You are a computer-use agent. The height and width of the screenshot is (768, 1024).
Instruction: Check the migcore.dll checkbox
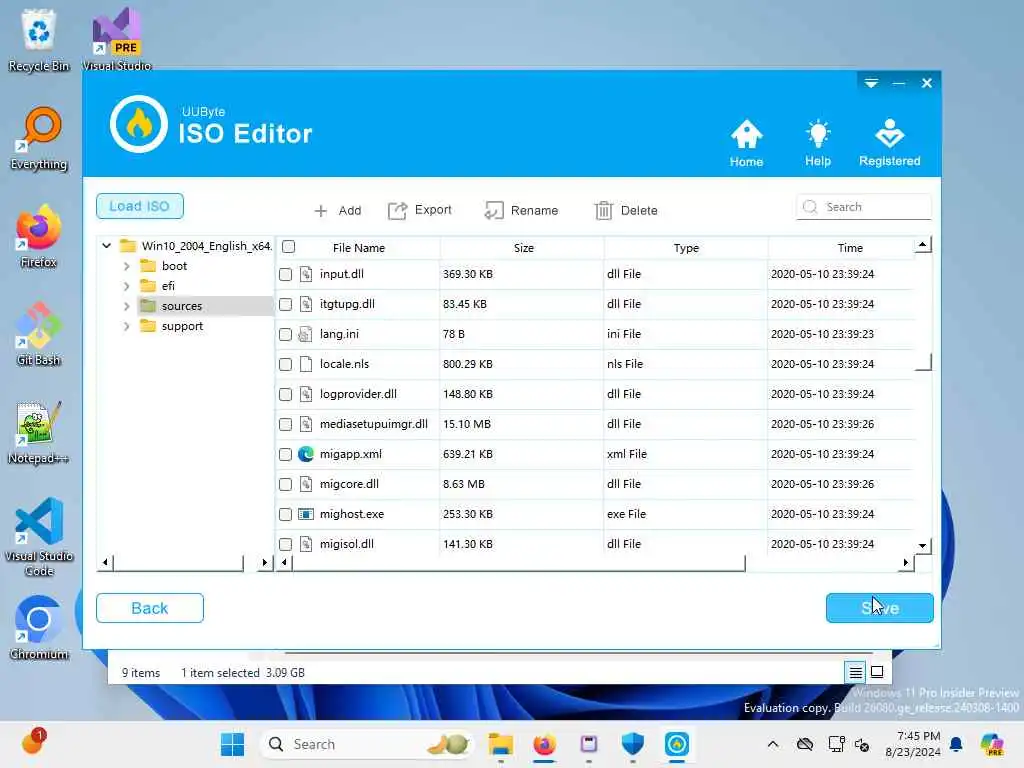pyautogui.click(x=285, y=485)
